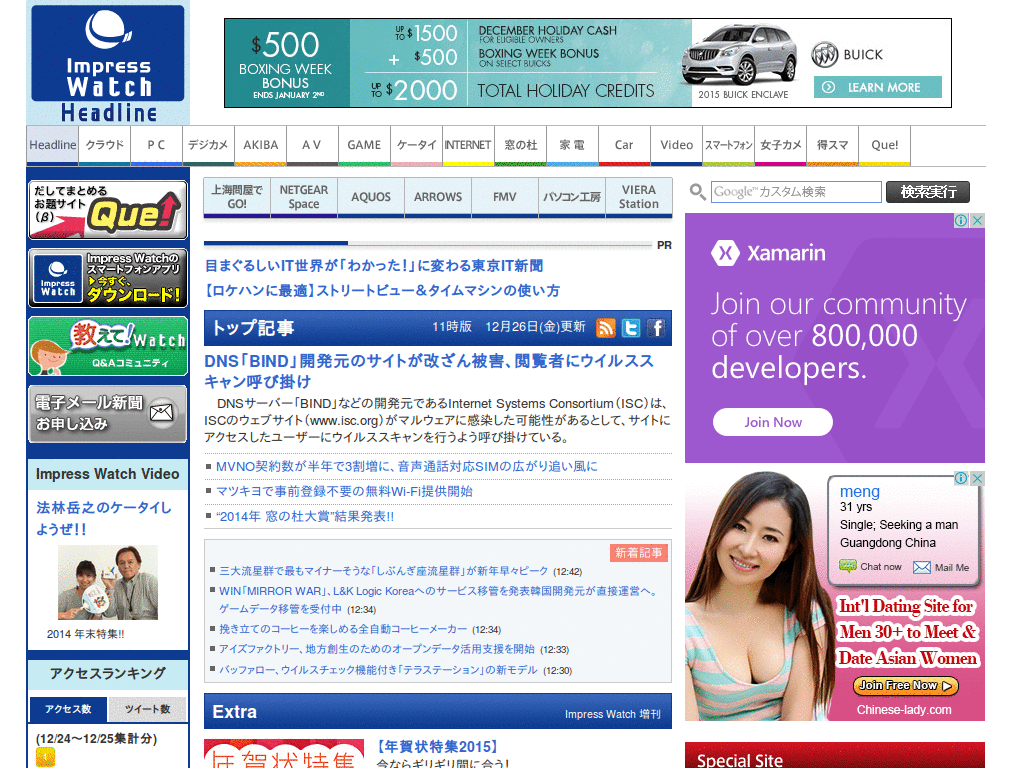Open the 得スマ navigation tab

[832, 146]
